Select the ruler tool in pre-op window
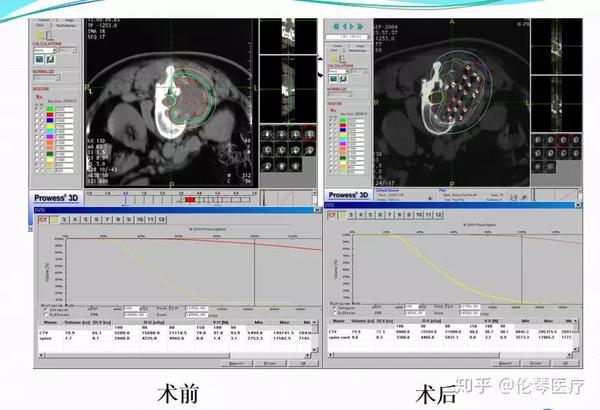The width and height of the screenshot is (600, 410). [x=49, y=36]
